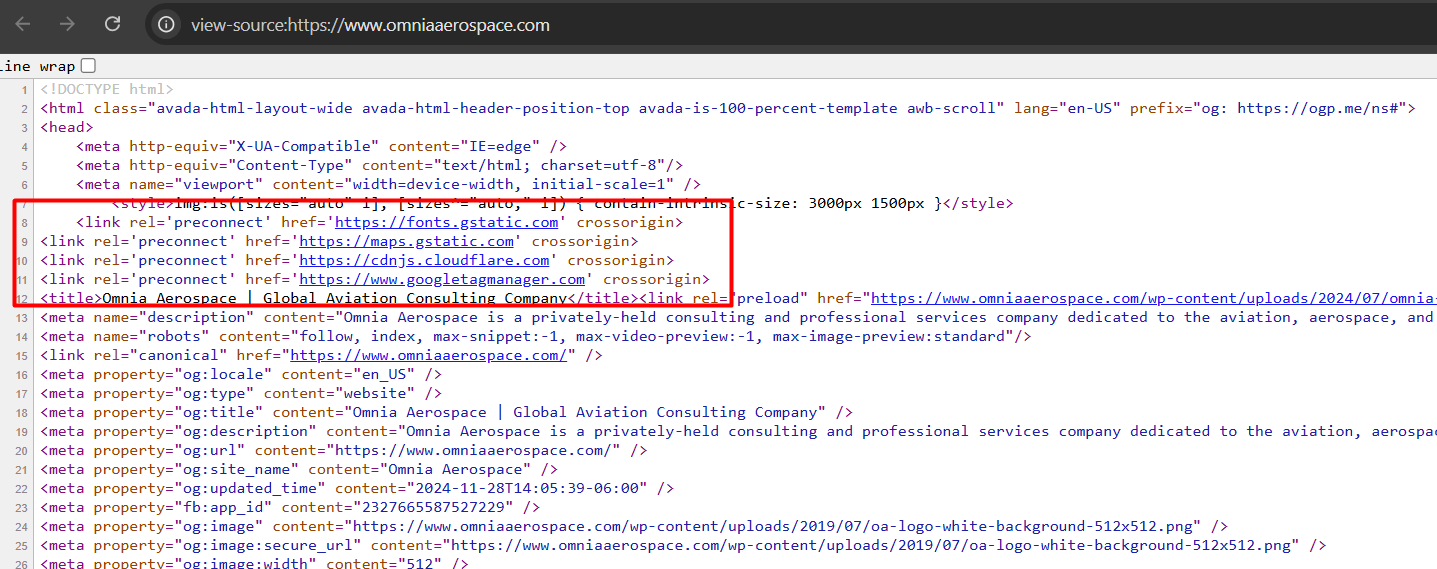Open the cdnjs.cloudflare.com link

click(424, 260)
